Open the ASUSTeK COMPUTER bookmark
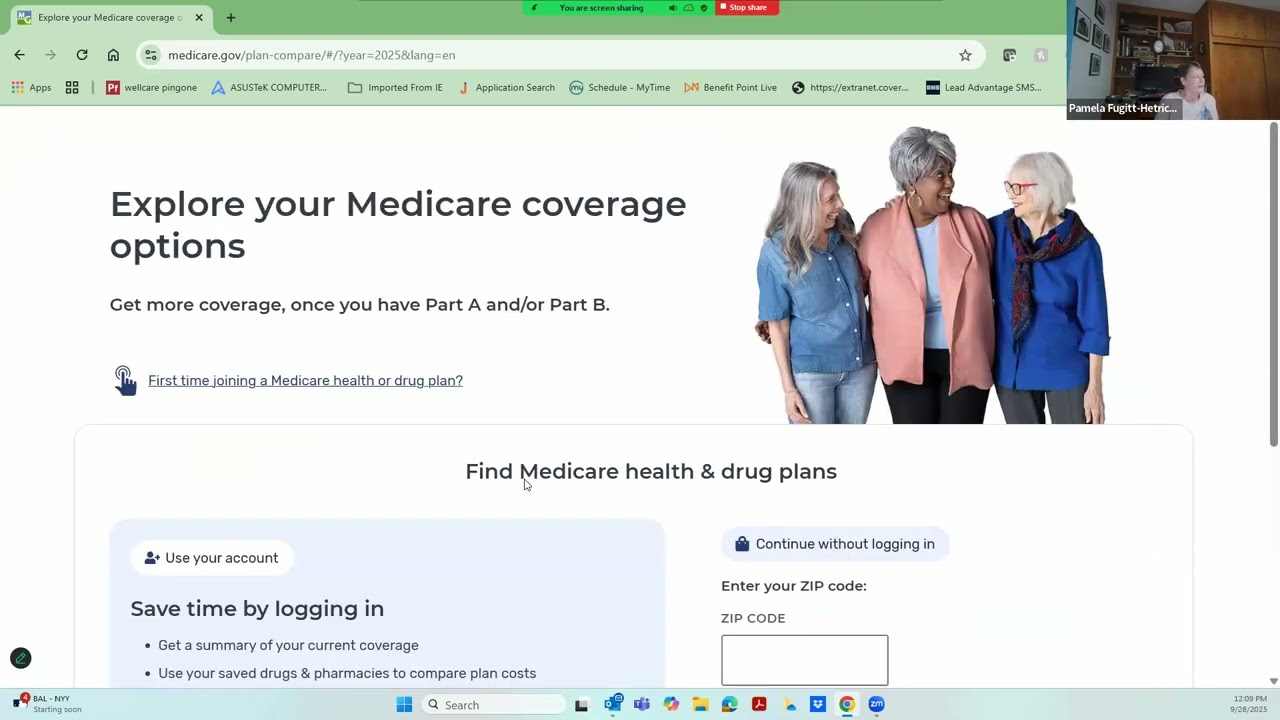This screenshot has width=1280, height=720. [x=269, y=87]
